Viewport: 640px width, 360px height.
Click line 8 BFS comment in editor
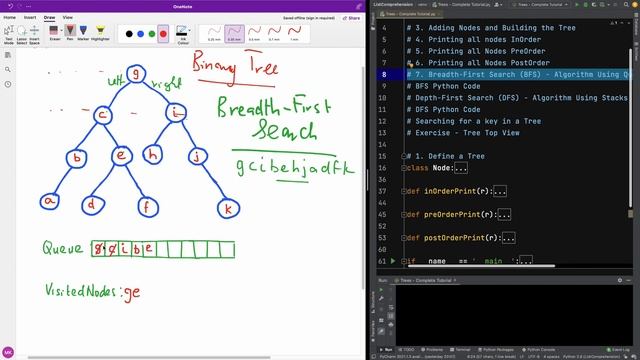coord(518,74)
